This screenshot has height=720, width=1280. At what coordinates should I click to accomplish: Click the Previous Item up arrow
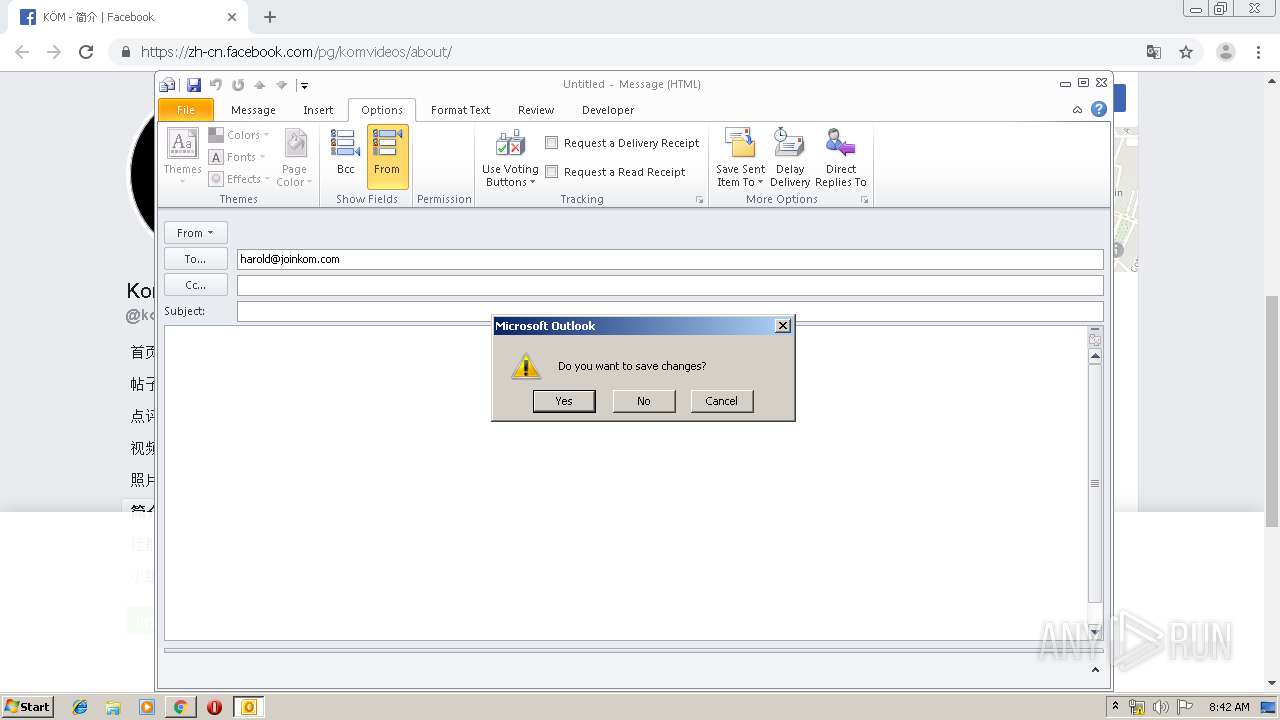pyautogui.click(x=260, y=85)
